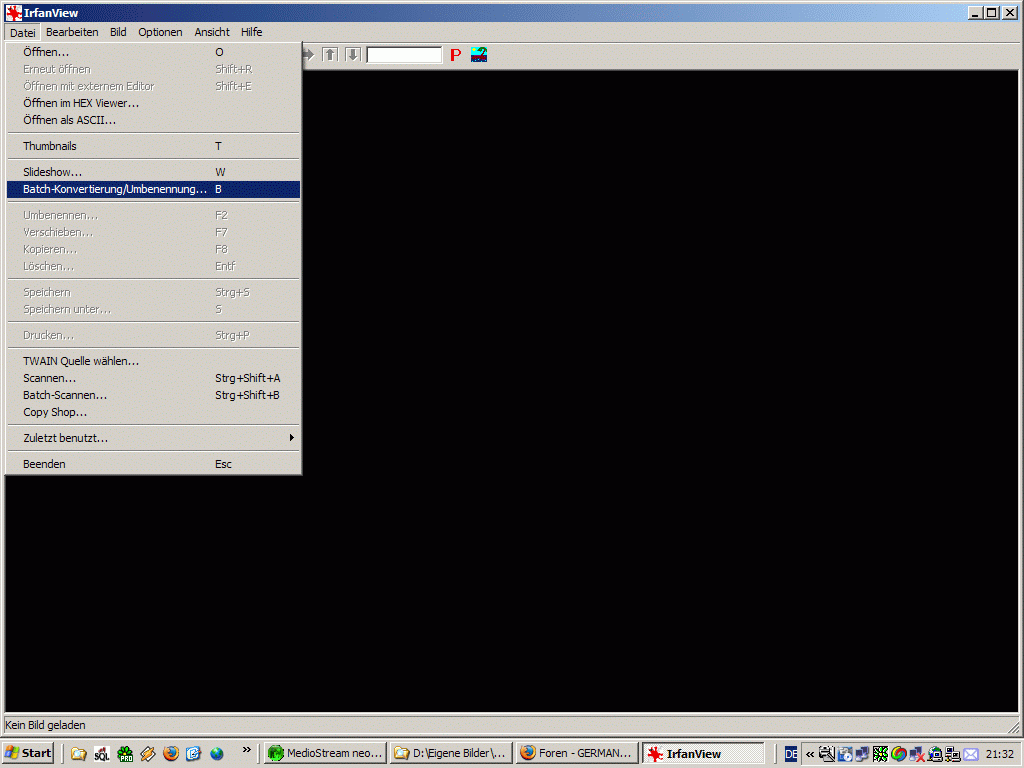The image size is (1024, 768).
Task: Open the Bild menu
Action: 118,32
